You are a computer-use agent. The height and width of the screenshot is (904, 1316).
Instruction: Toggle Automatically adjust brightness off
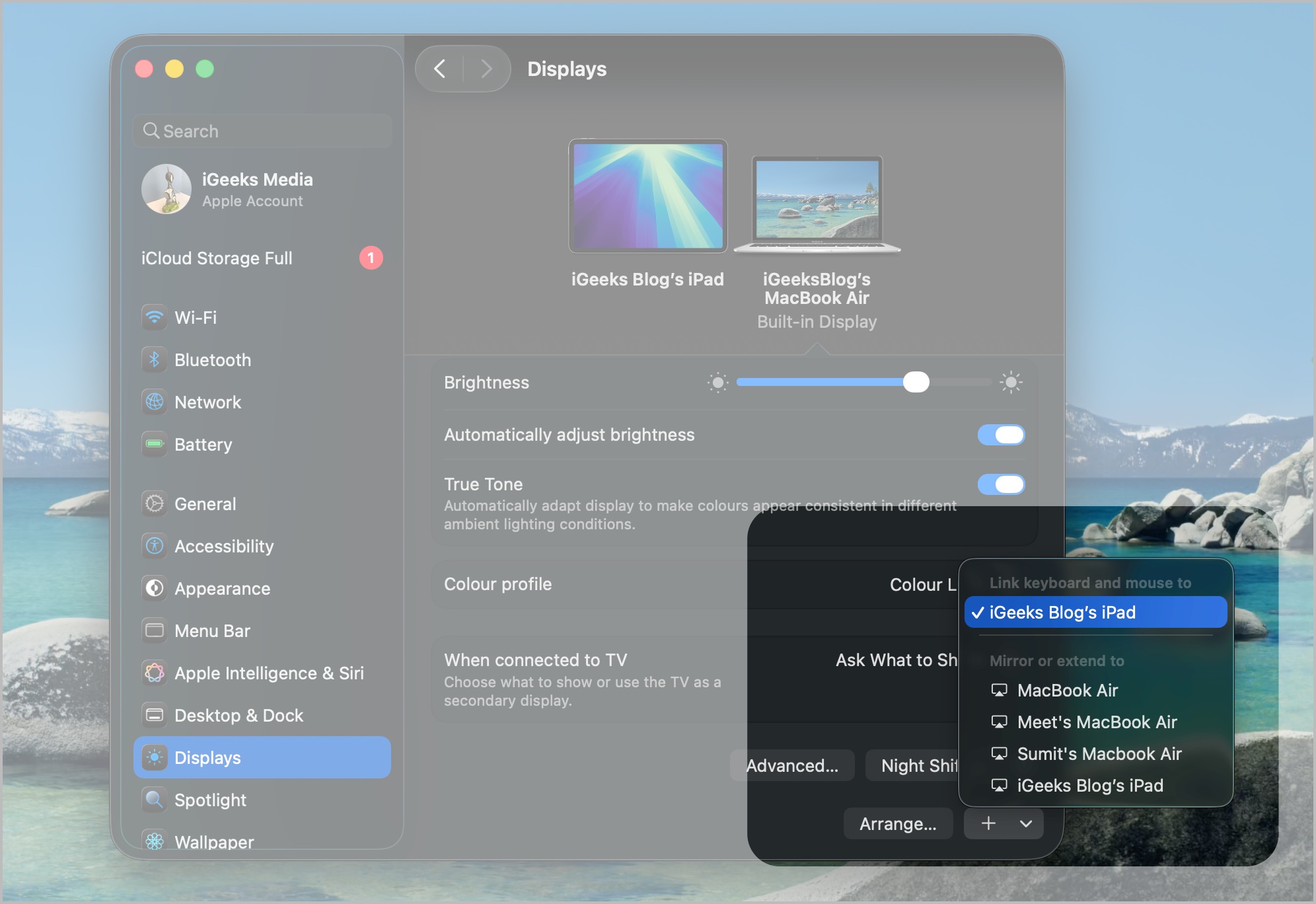1002,435
